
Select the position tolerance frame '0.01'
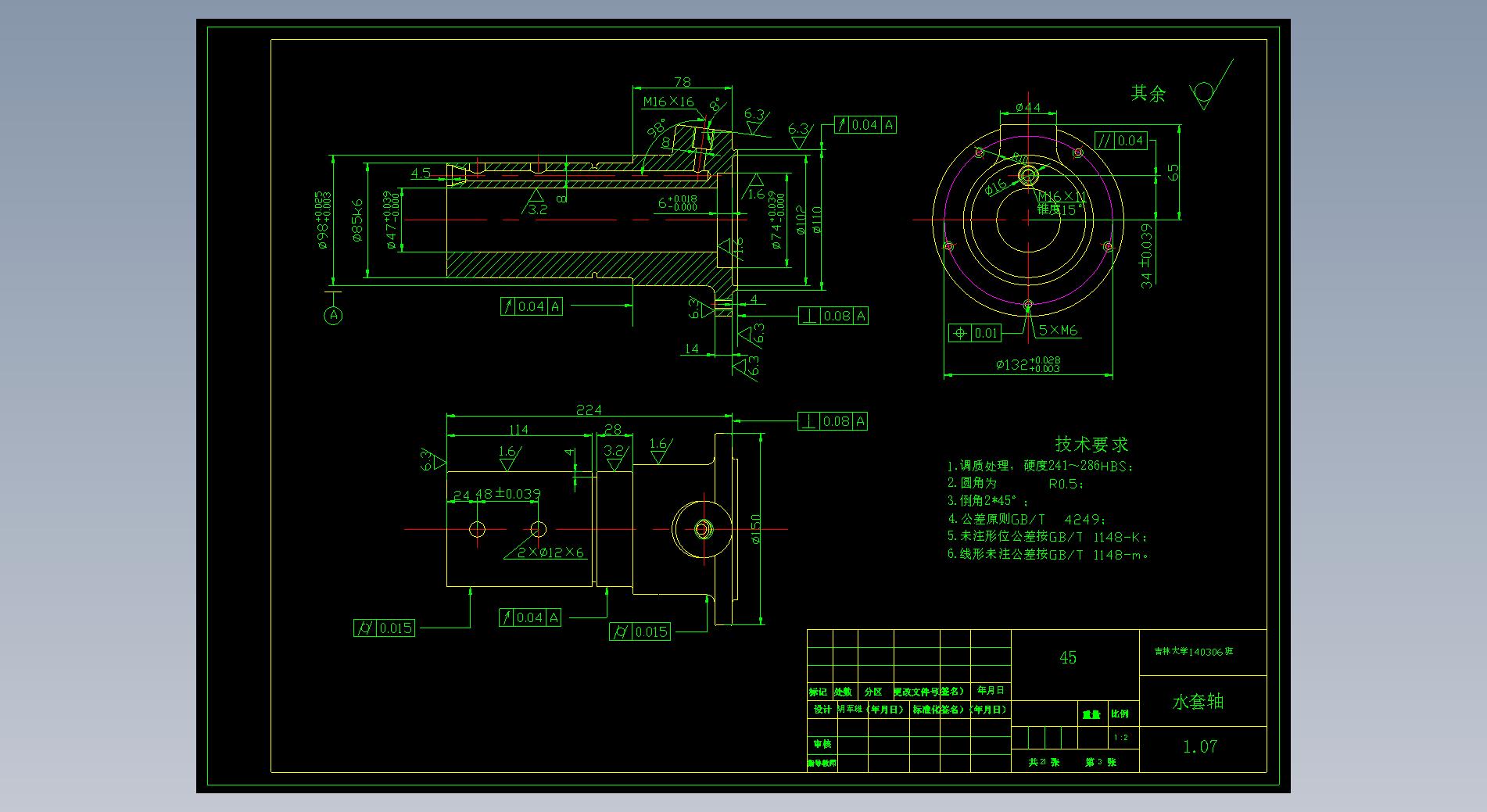coord(974,333)
